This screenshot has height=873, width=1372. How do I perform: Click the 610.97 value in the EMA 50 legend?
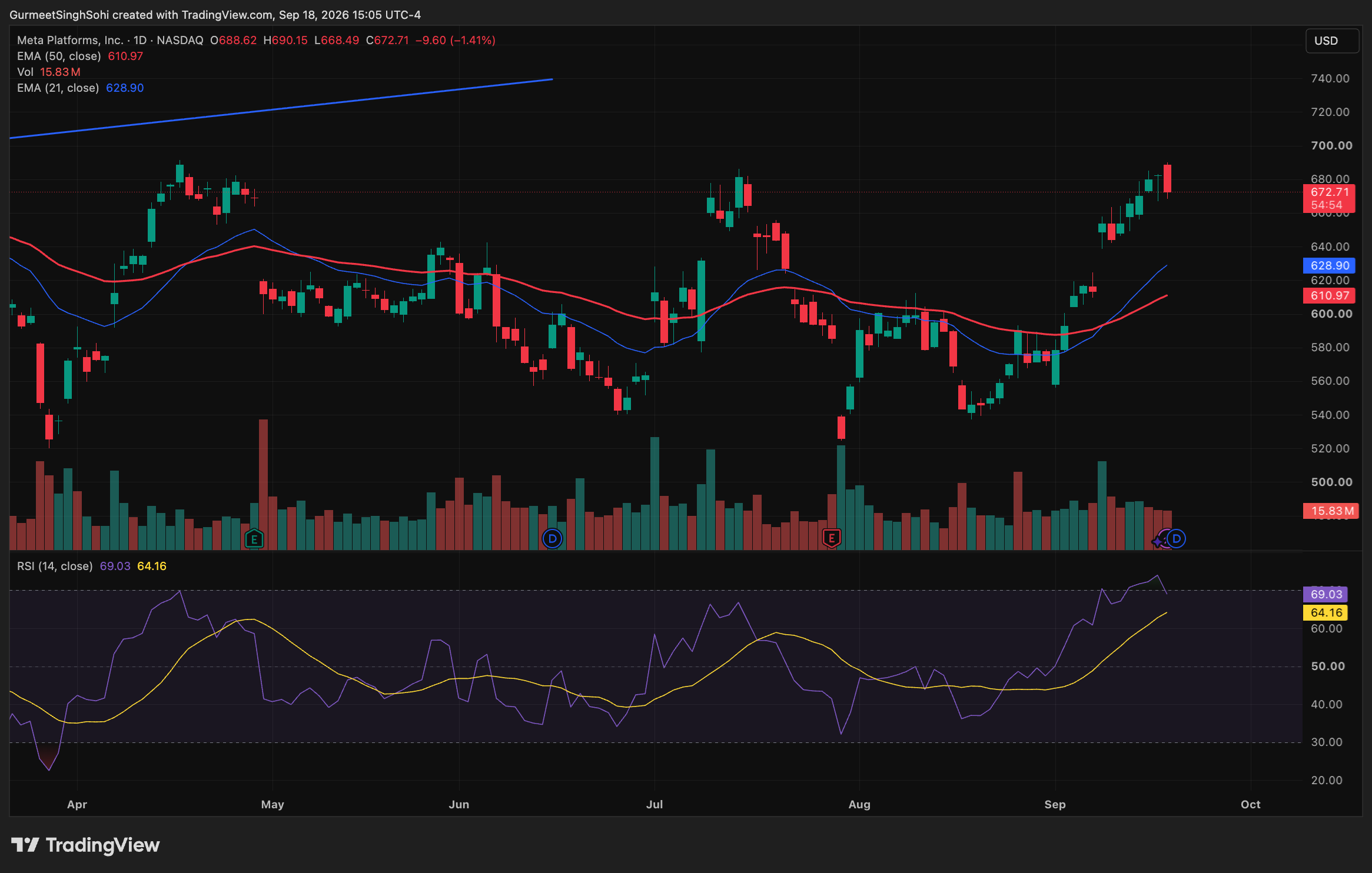point(125,56)
